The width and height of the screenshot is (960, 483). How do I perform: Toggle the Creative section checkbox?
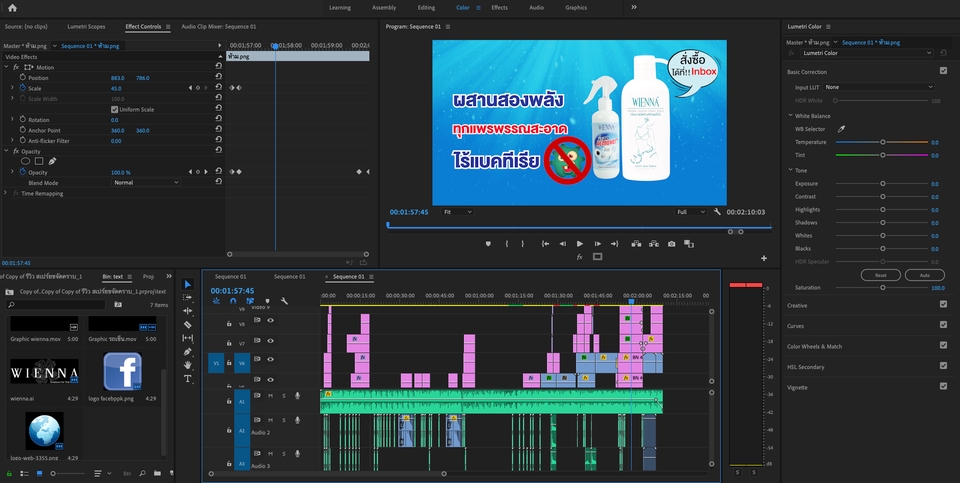coord(943,304)
